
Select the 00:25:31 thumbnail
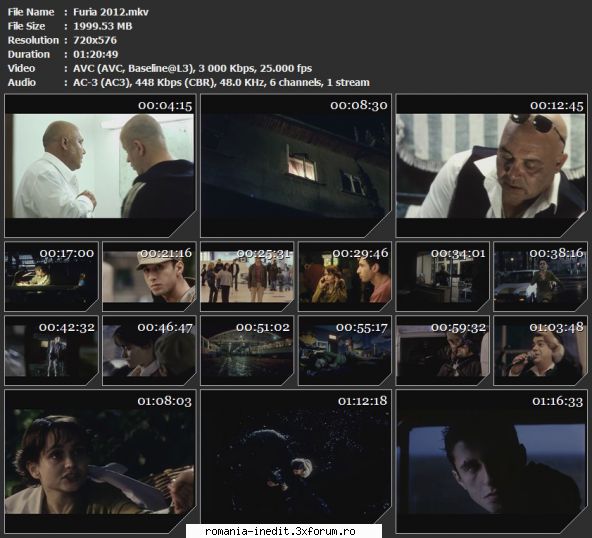point(247,276)
